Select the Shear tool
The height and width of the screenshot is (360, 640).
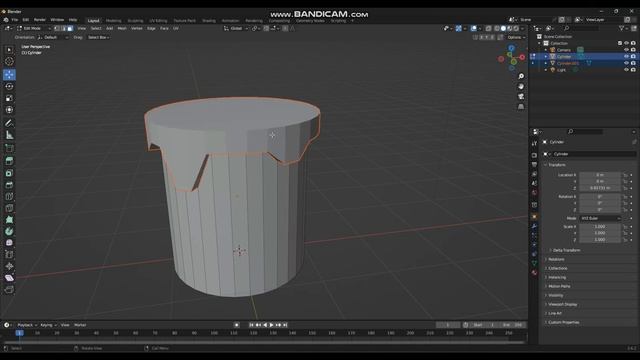point(9,278)
